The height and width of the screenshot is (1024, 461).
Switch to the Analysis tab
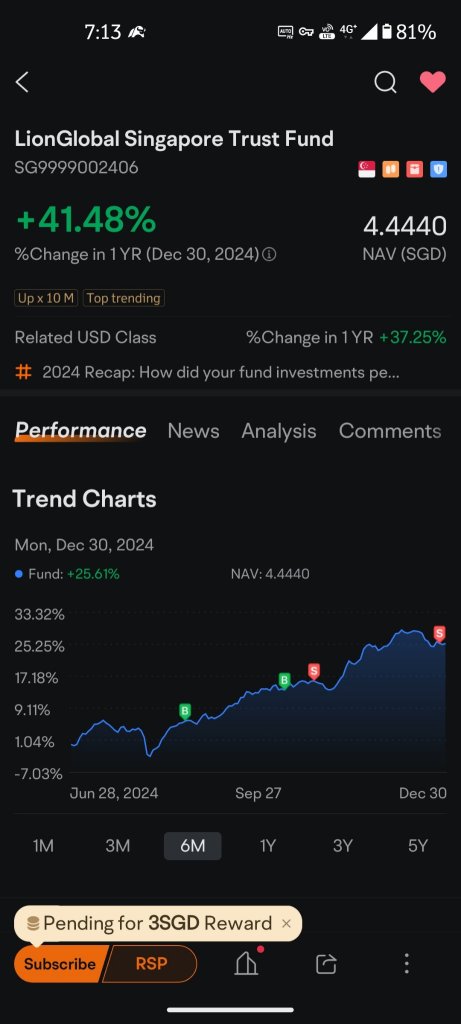point(279,431)
